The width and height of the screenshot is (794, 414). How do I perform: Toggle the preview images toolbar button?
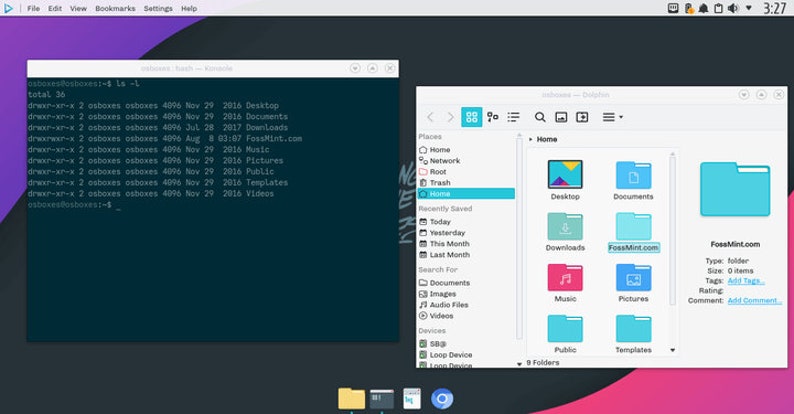[561, 117]
